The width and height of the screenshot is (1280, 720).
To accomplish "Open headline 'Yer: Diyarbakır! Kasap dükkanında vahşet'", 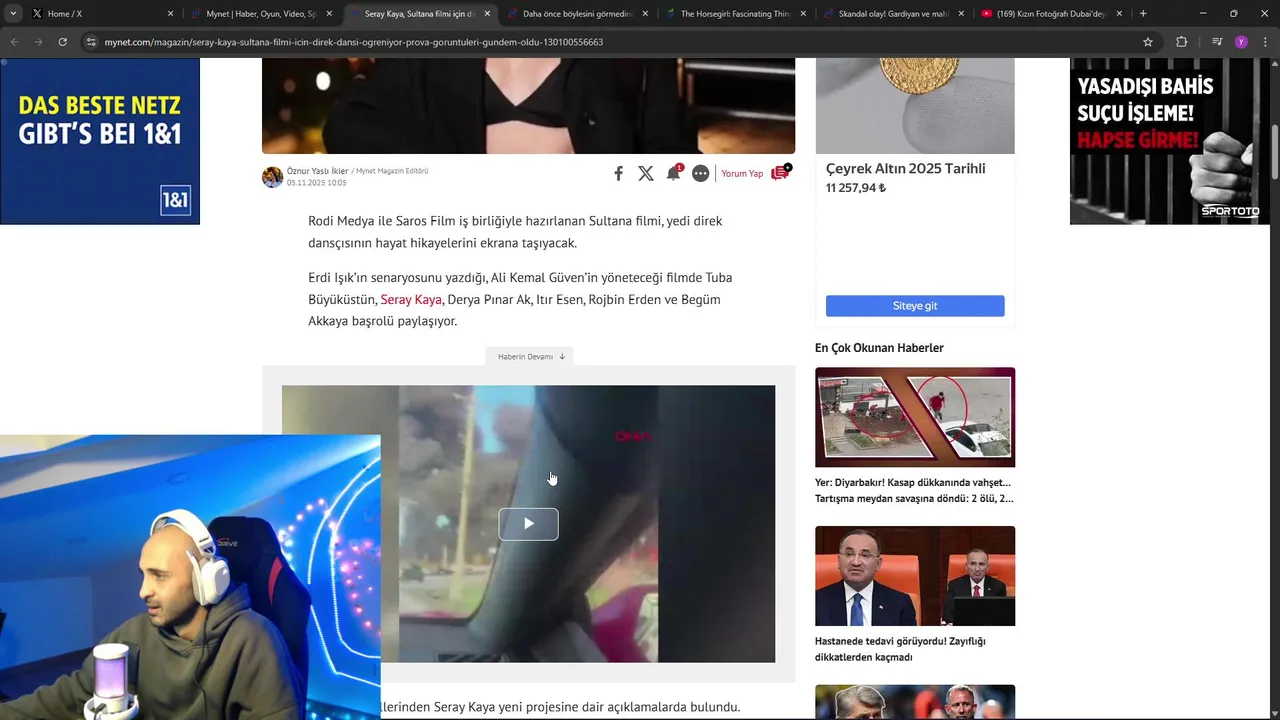I will click(x=914, y=490).
